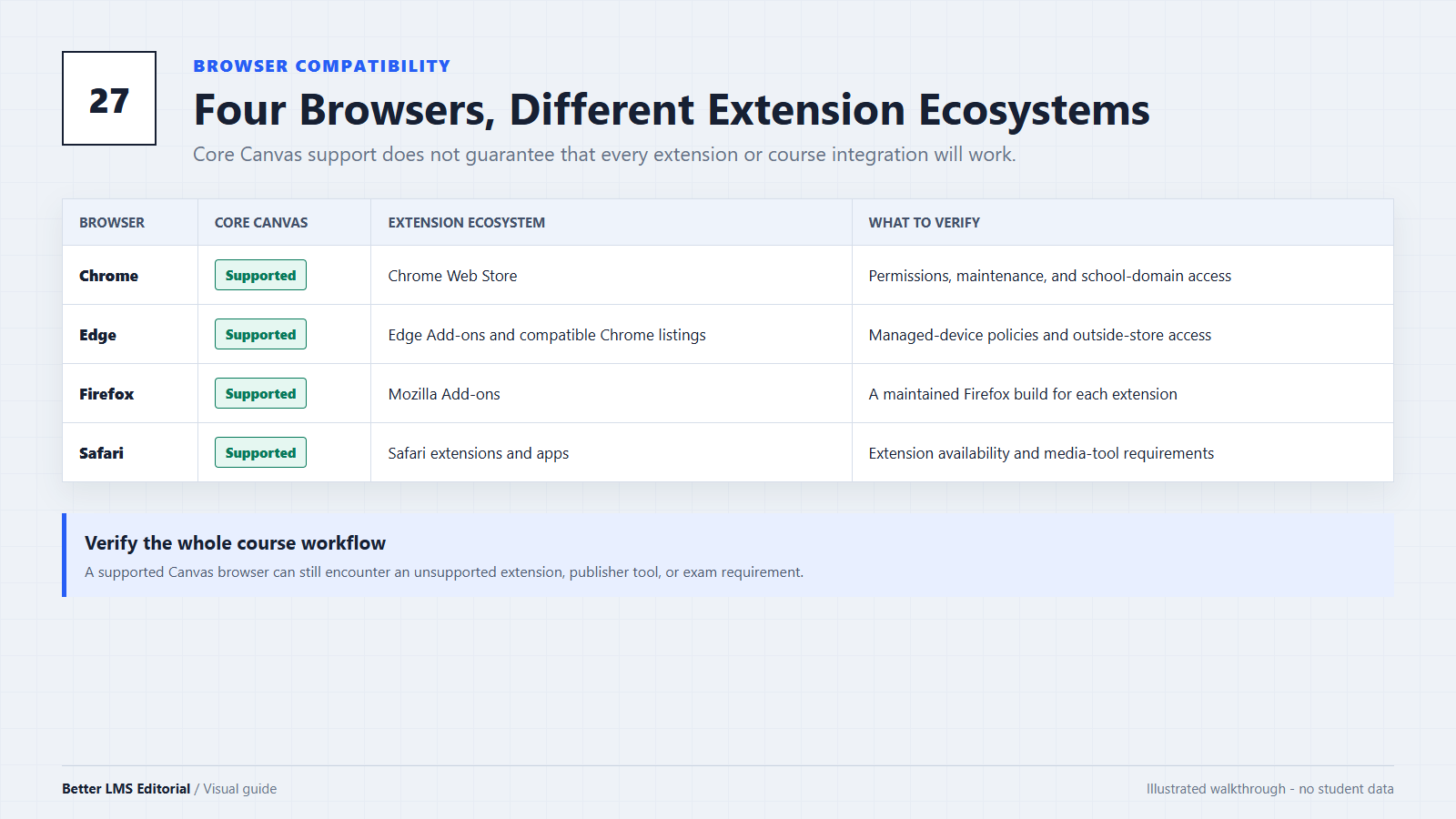Click Managed-device policies and outside-store access
Viewport: 1456px width, 819px height.
[x=1040, y=335]
